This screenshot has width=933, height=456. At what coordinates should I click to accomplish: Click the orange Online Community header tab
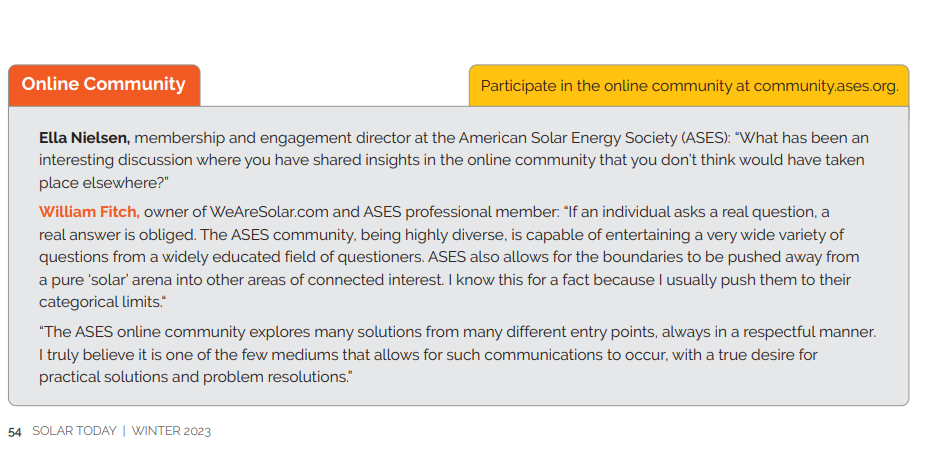104,85
